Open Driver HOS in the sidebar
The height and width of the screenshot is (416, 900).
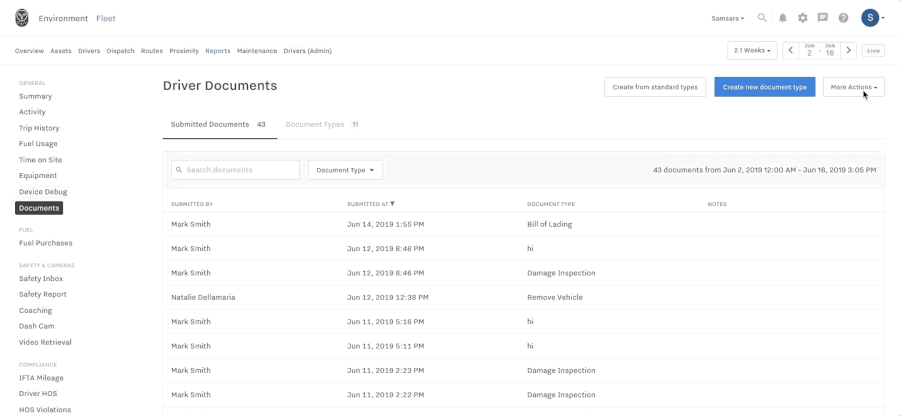click(x=38, y=394)
